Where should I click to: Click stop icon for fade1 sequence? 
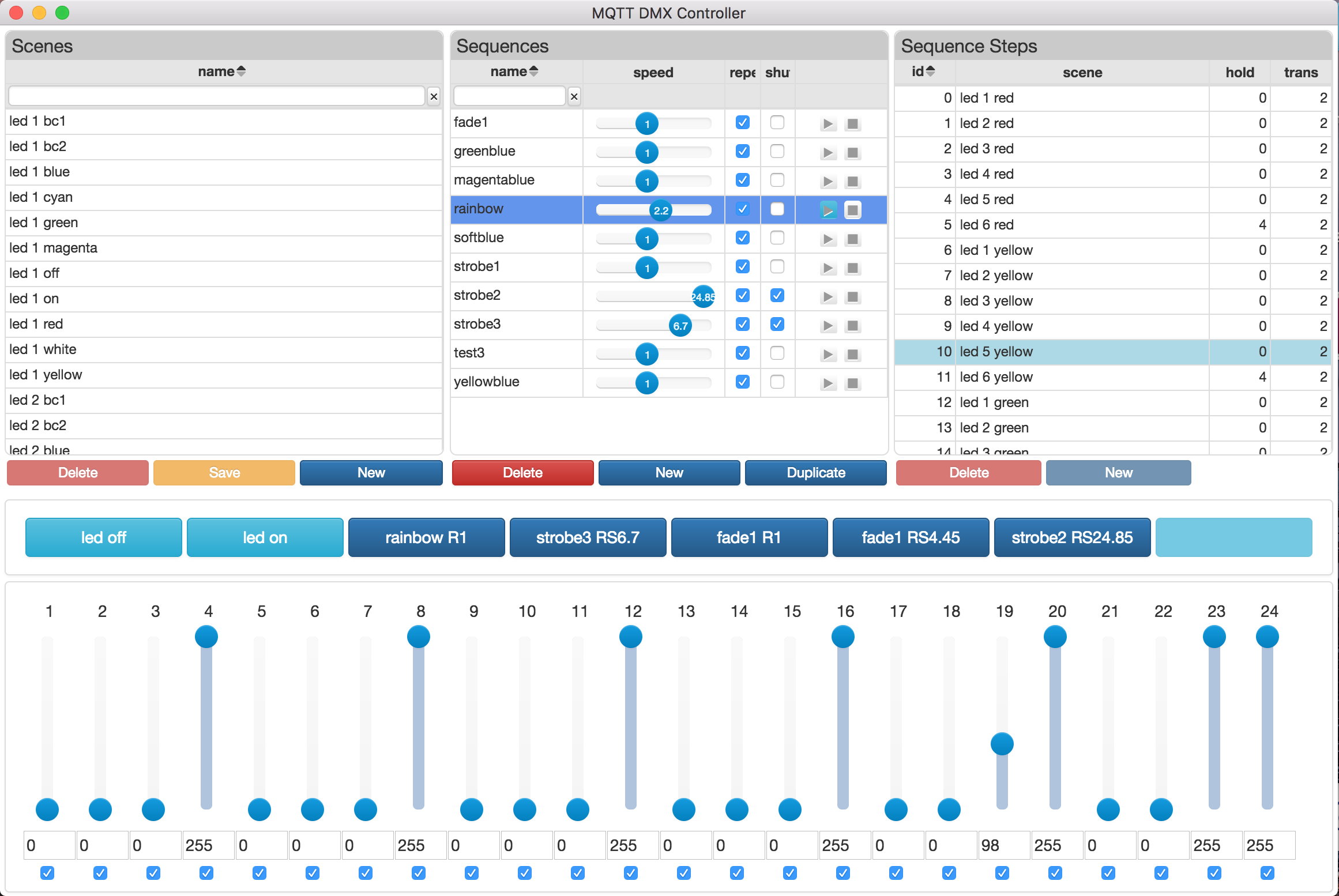[x=852, y=124]
